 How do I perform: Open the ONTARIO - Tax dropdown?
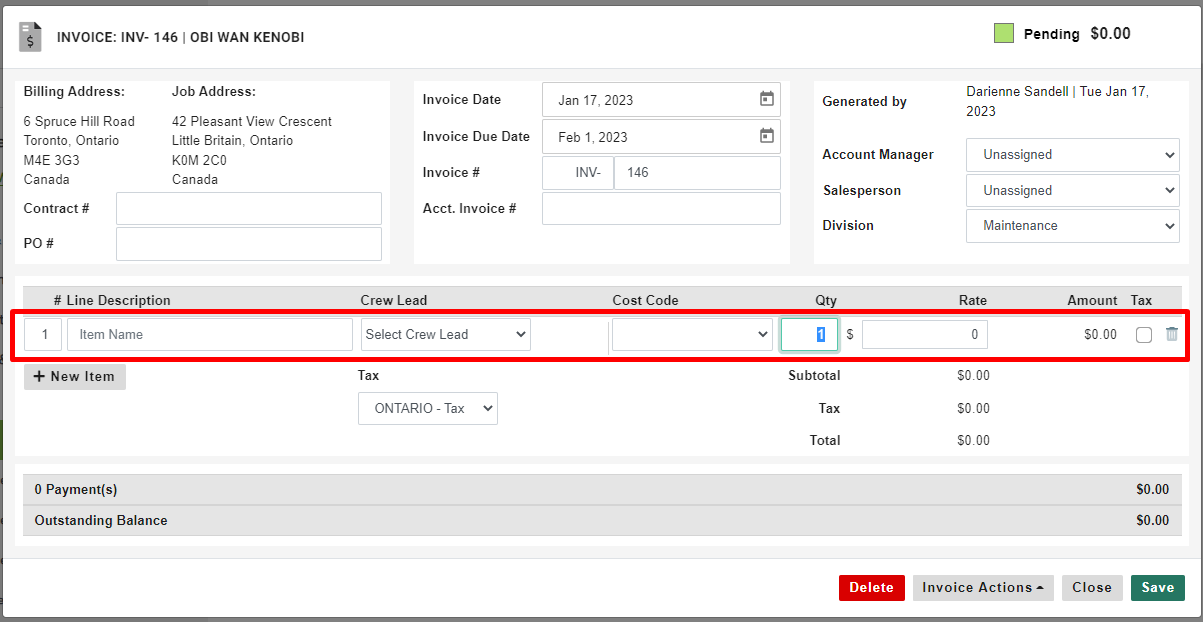(x=428, y=408)
